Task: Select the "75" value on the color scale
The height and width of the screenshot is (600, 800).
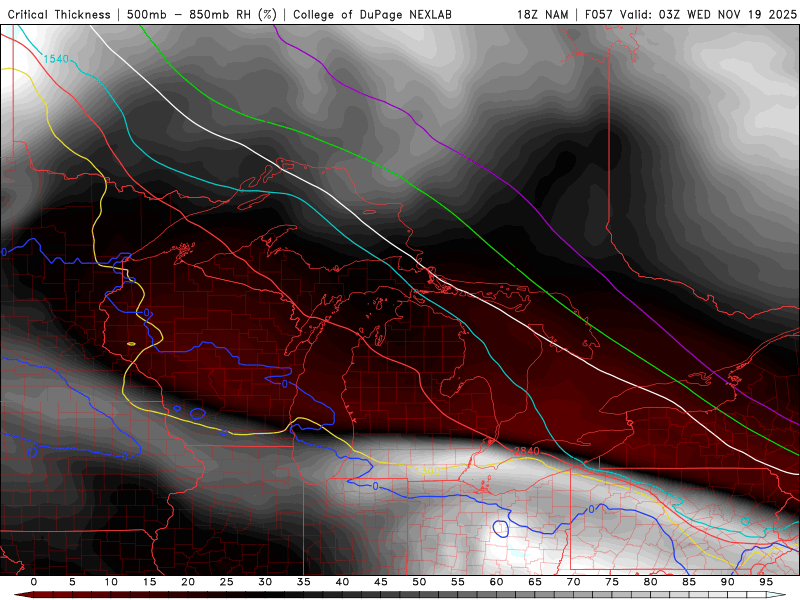Action: pyautogui.click(x=612, y=582)
